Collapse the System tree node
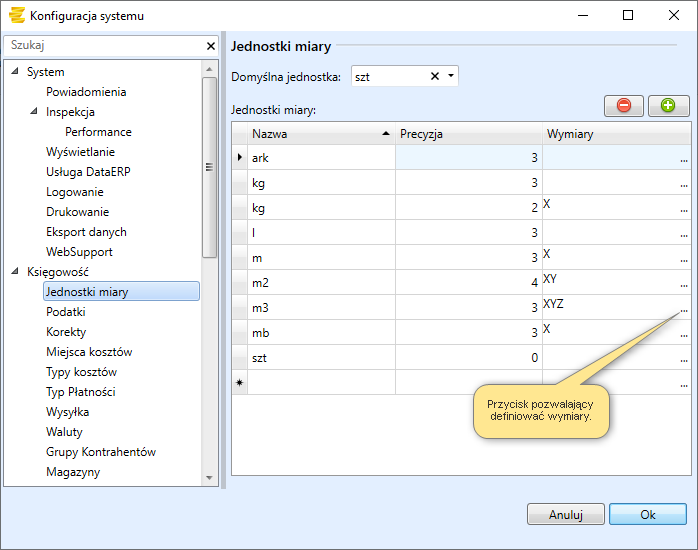Screen dimensions: 698x550 pyautogui.click(x=15, y=72)
